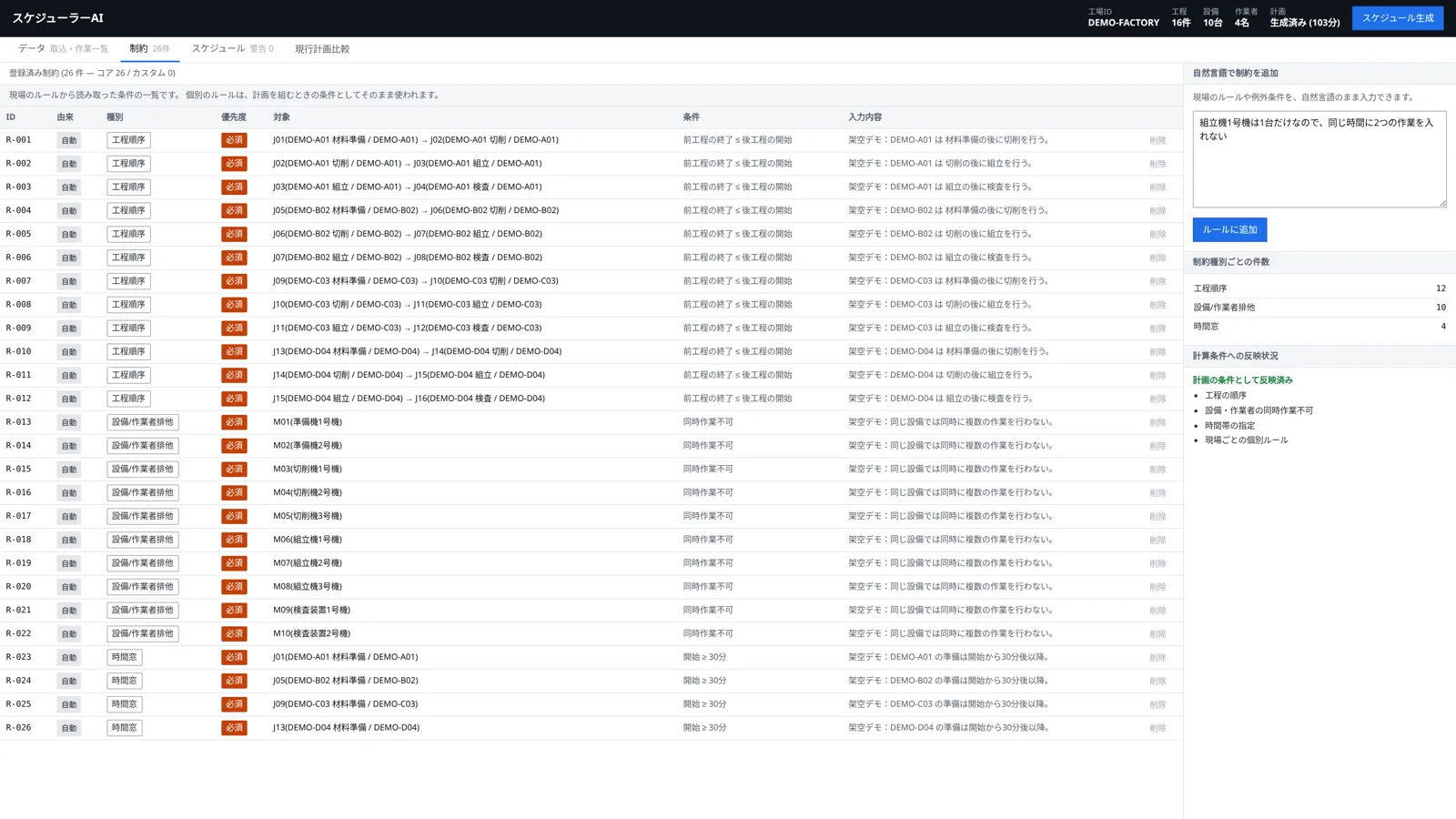Click the 工程 16件 header stat

tap(1180, 18)
